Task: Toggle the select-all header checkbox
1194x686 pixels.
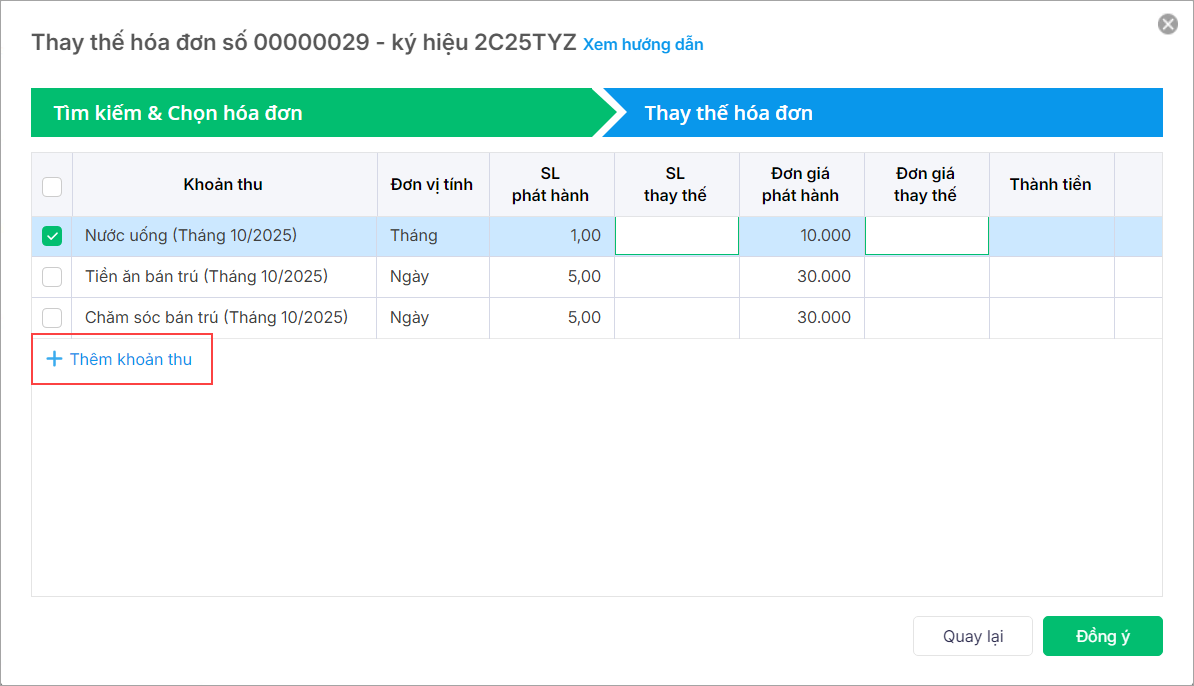Action: point(52,186)
